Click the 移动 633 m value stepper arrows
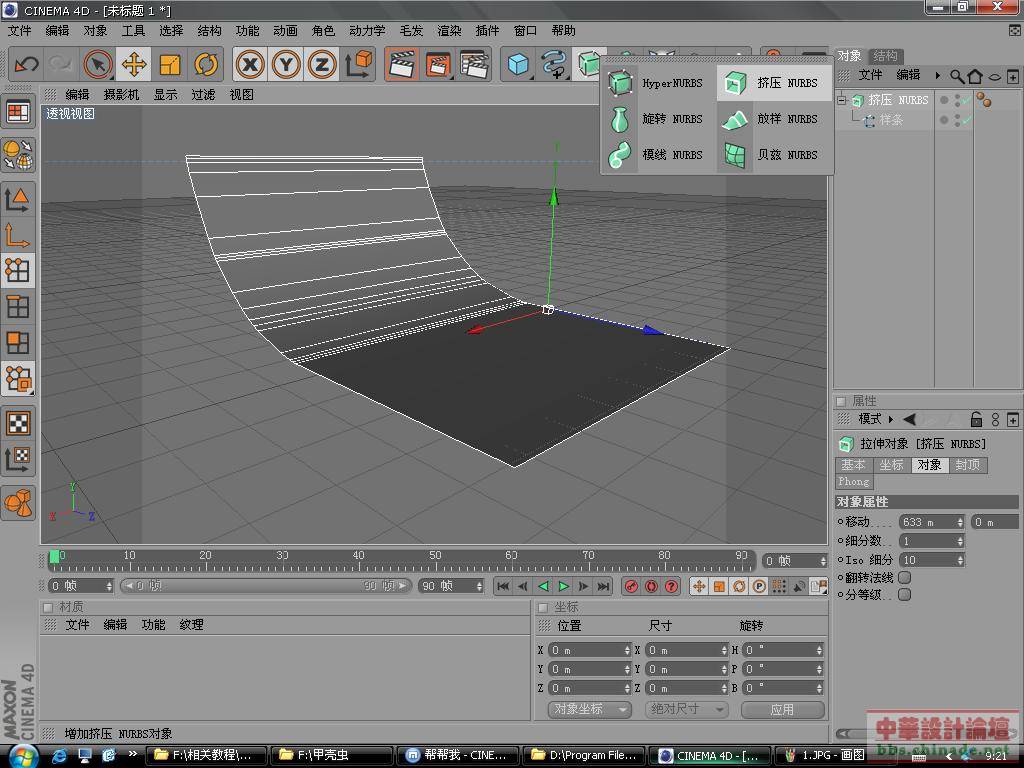Image resolution: width=1024 pixels, height=768 pixels. [x=960, y=522]
